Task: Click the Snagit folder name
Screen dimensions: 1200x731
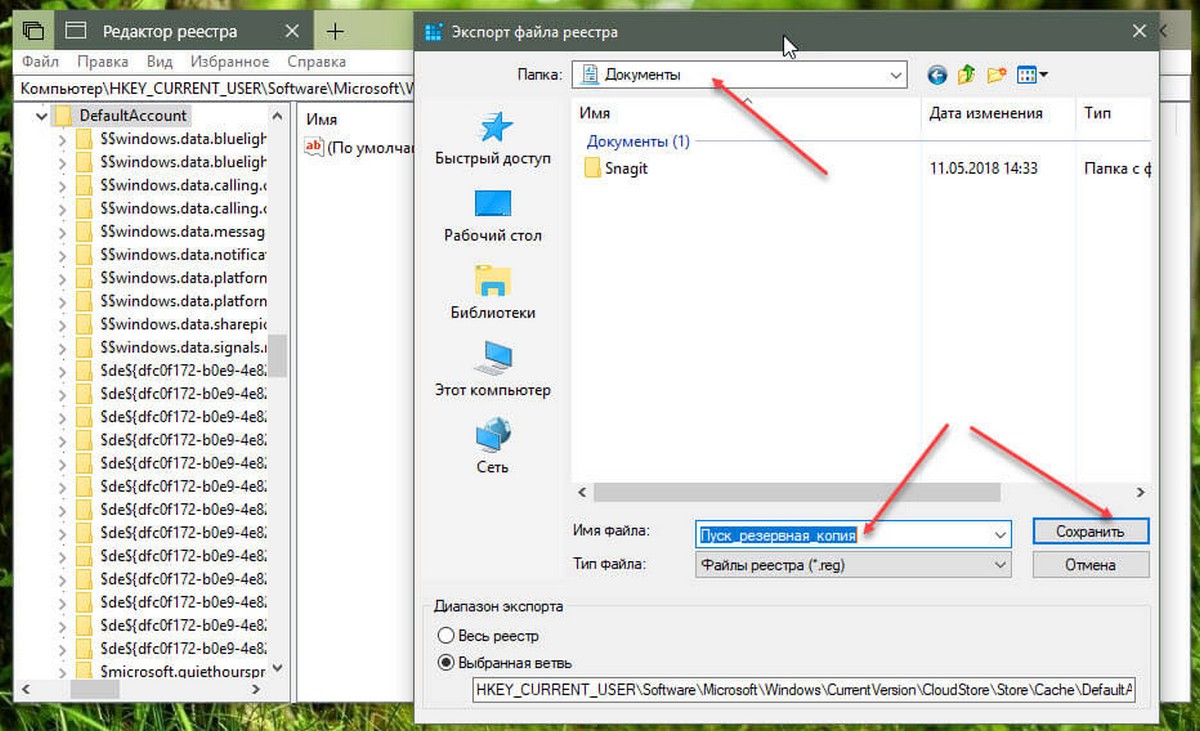Action: pyautogui.click(x=626, y=169)
